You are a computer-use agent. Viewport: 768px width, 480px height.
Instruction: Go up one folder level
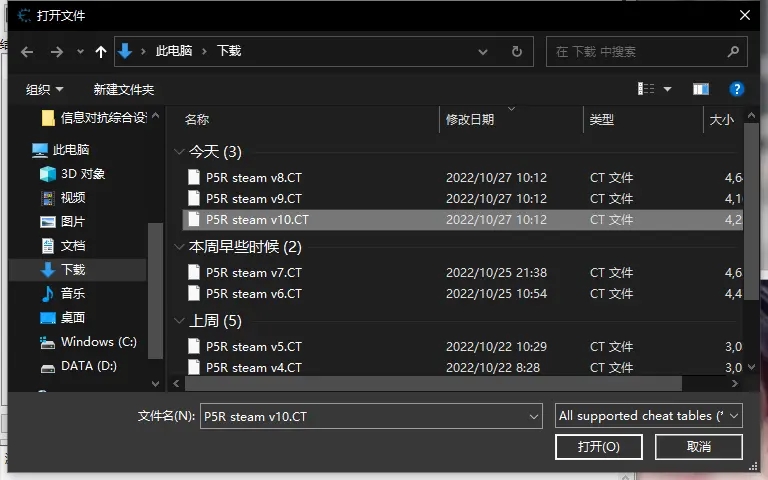pos(101,51)
